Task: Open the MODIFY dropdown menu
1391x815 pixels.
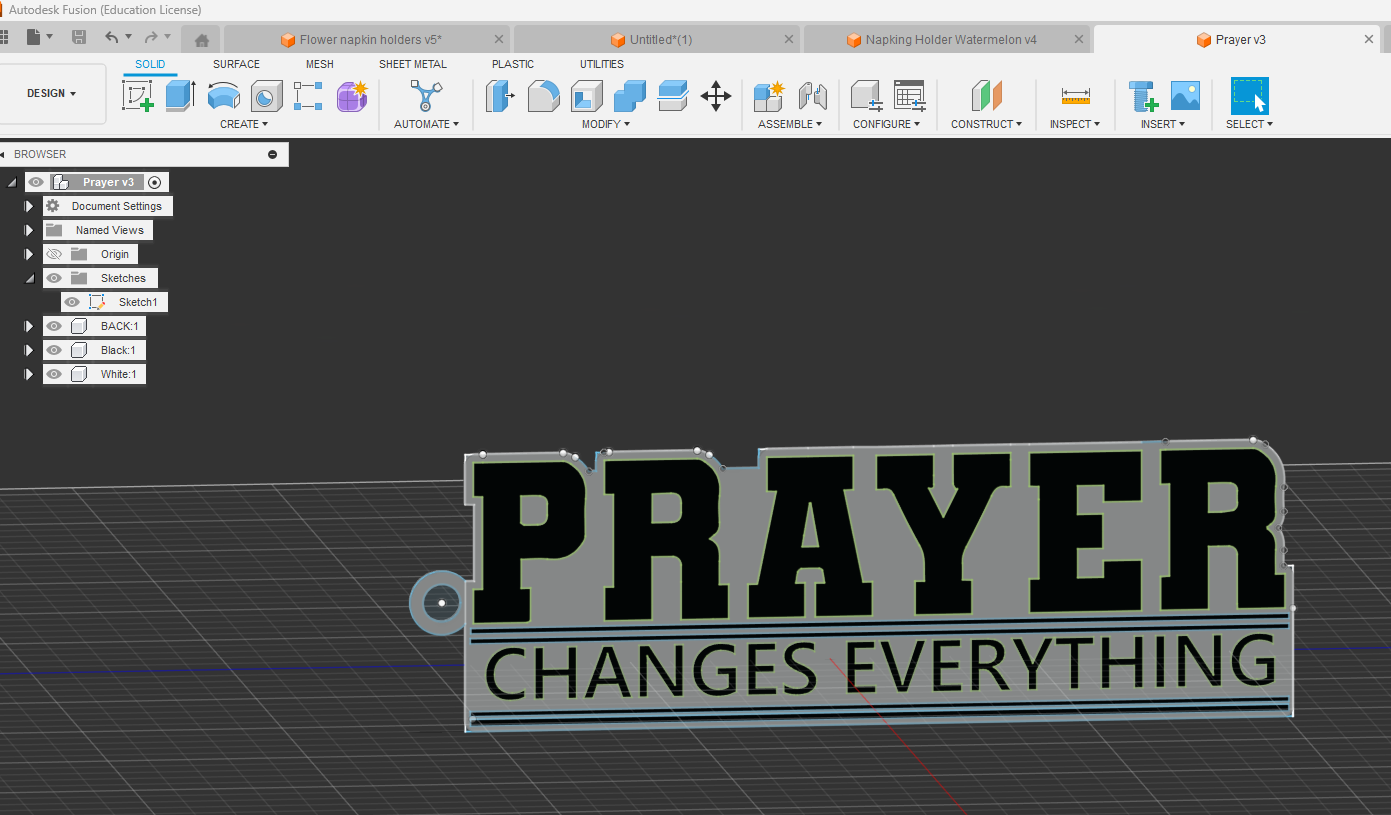Action: [606, 124]
